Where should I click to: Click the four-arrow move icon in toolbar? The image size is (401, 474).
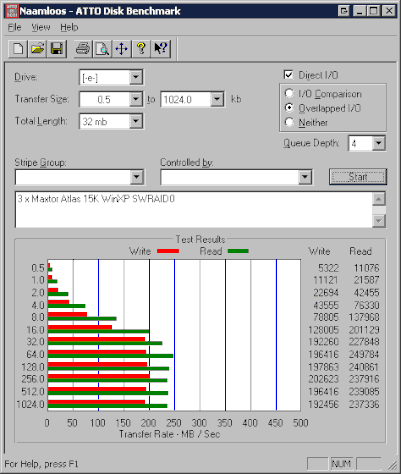click(x=121, y=49)
